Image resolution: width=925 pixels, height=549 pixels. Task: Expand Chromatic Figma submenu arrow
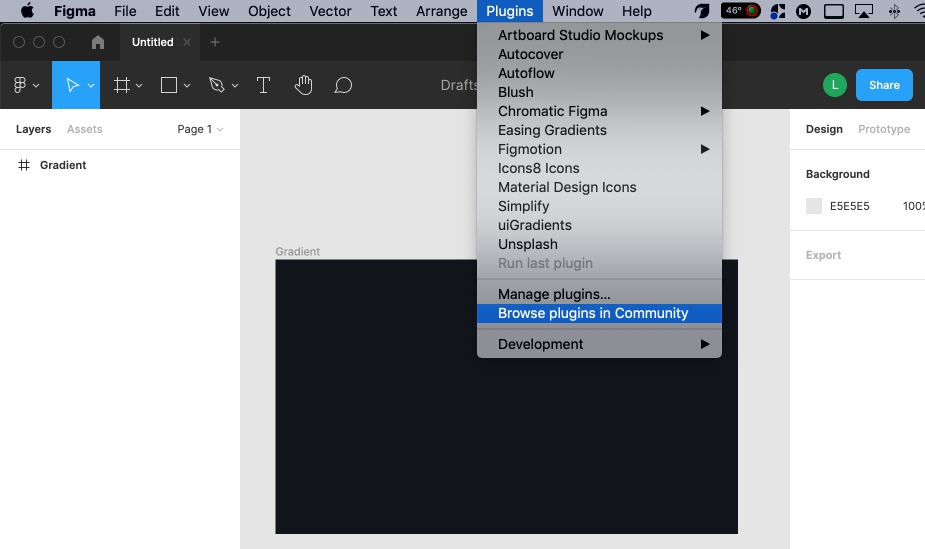[704, 111]
